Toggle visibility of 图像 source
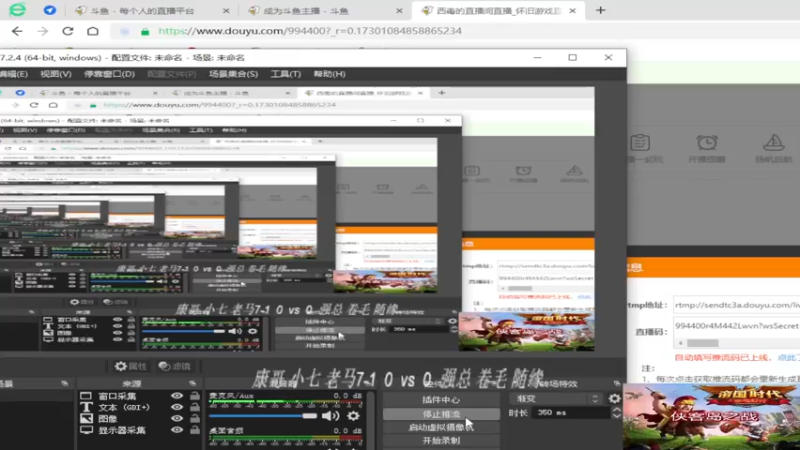 coord(177,418)
